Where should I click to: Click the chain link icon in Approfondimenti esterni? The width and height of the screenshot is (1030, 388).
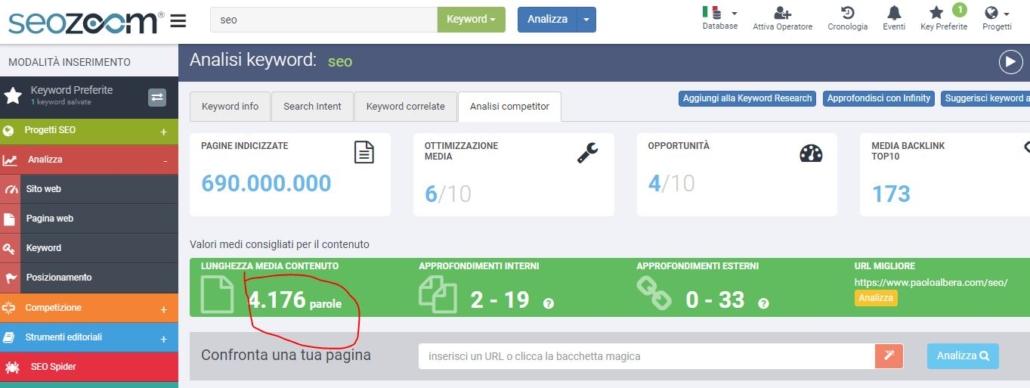(x=654, y=293)
